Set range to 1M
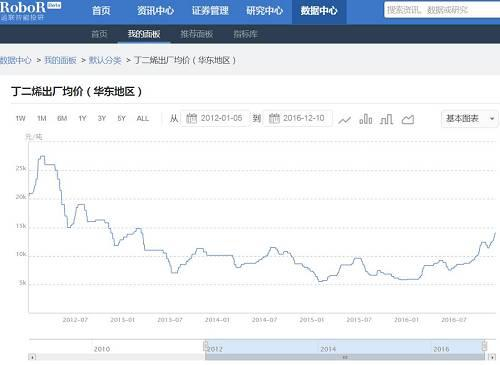500x365 pixels. point(42,118)
